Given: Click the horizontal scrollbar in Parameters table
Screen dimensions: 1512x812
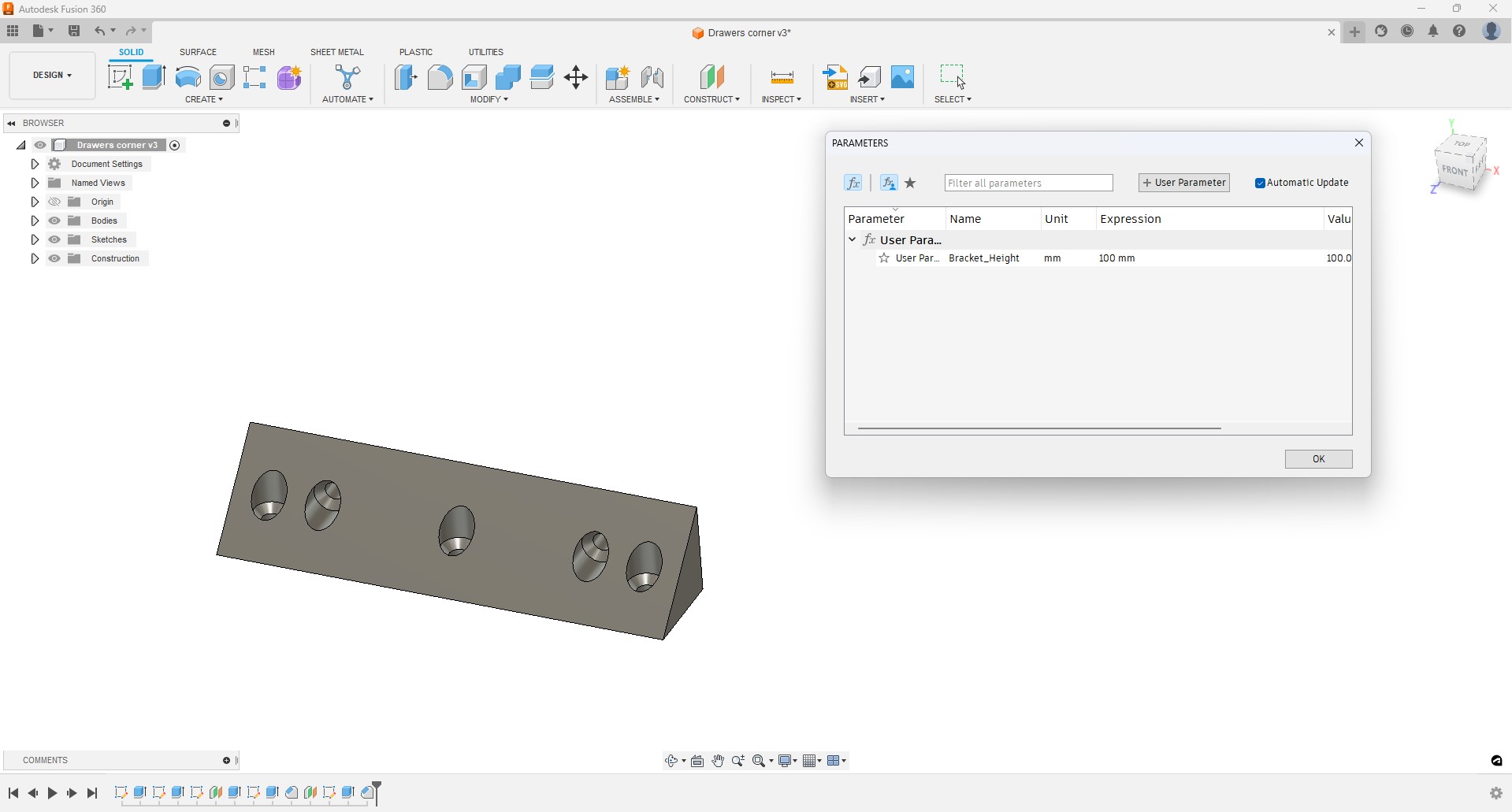Looking at the screenshot, I should tap(1039, 428).
